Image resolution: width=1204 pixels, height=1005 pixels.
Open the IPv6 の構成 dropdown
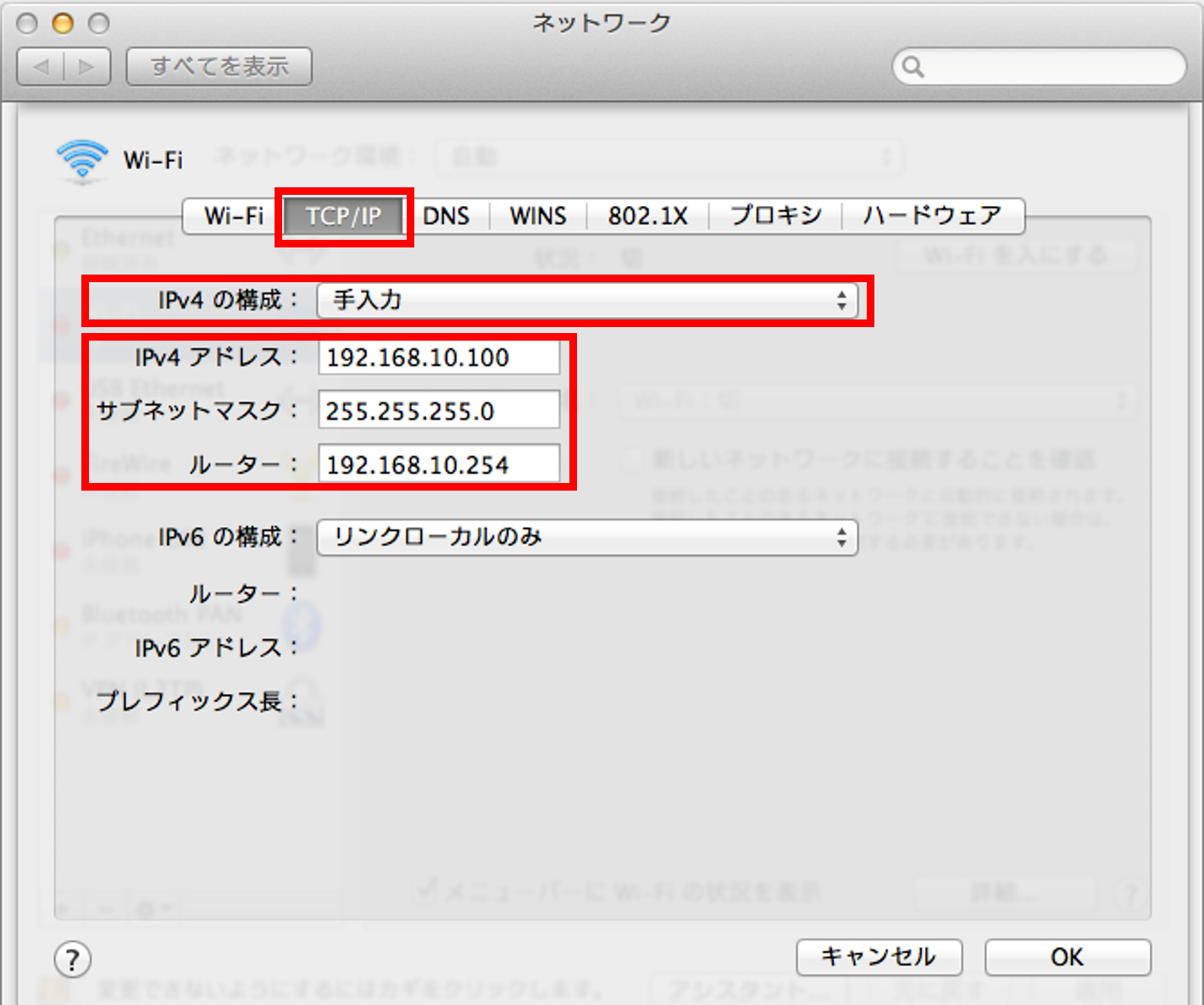point(587,537)
